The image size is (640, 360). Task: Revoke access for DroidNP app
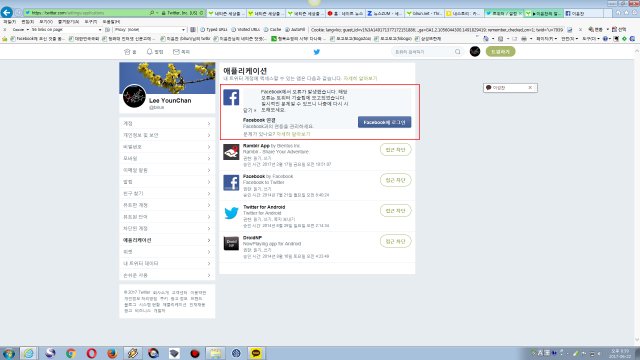396,241
